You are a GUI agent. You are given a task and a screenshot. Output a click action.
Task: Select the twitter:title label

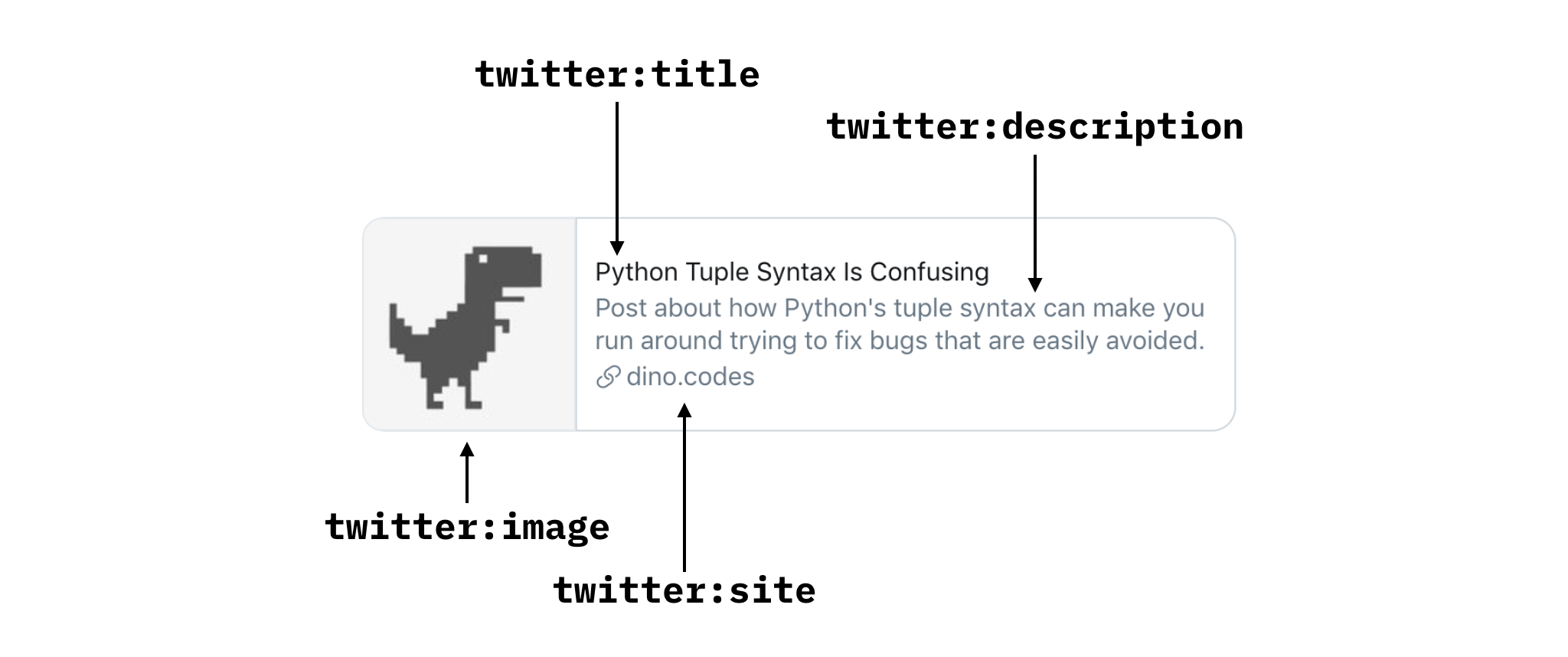tap(617, 75)
